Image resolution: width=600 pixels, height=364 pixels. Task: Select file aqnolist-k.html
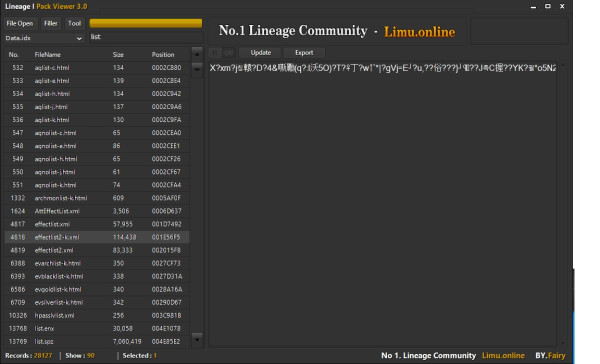point(97,185)
